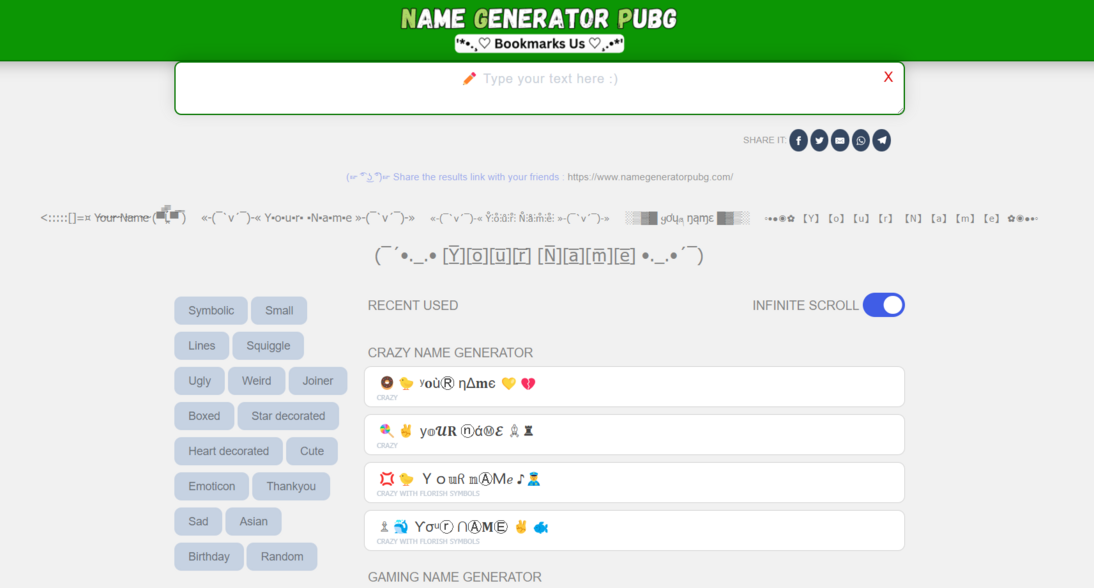The height and width of the screenshot is (588, 1094).
Task: Expand the Birthday names category
Action: (208, 556)
